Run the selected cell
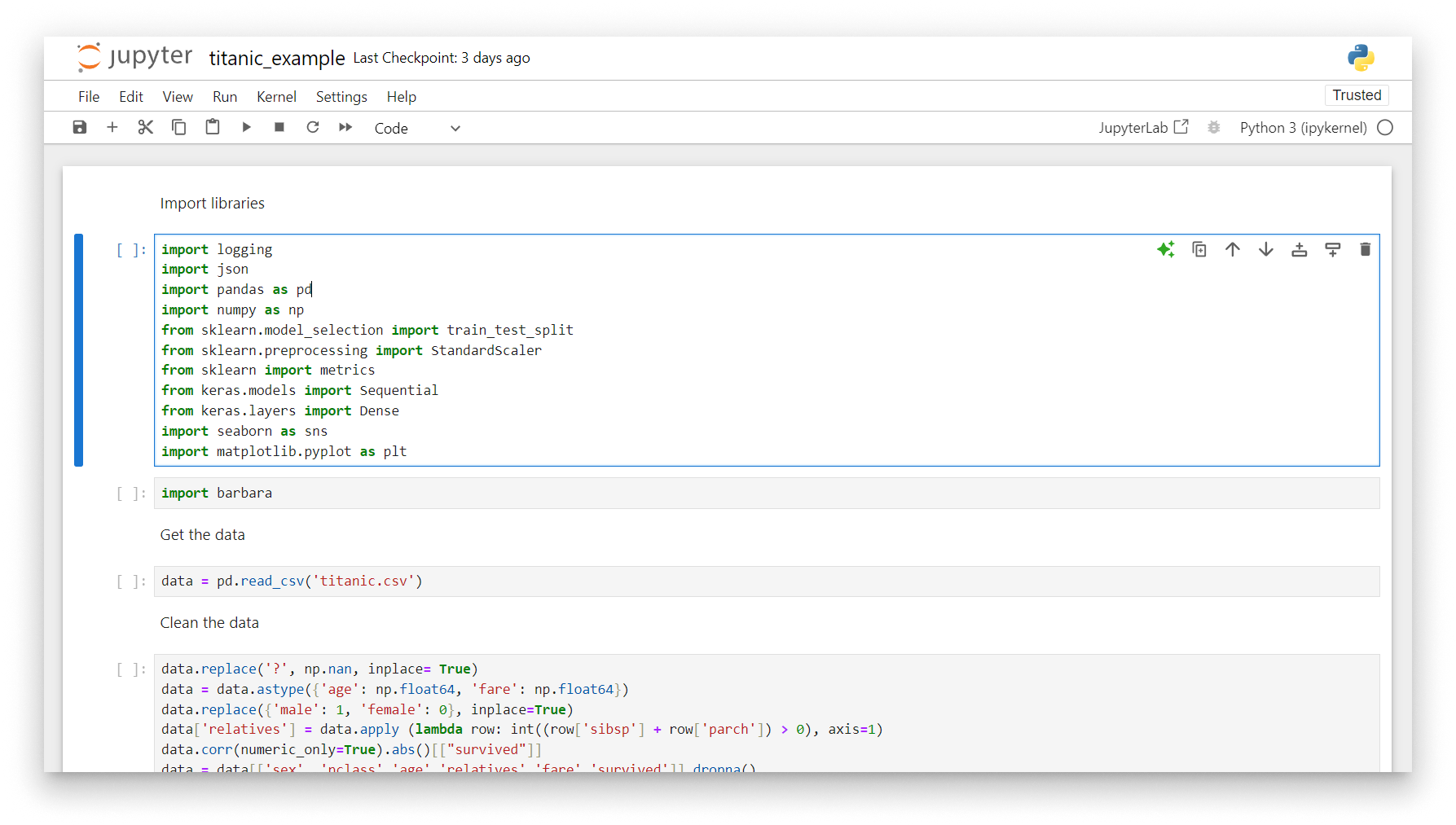The image size is (1456, 825). pos(246,127)
